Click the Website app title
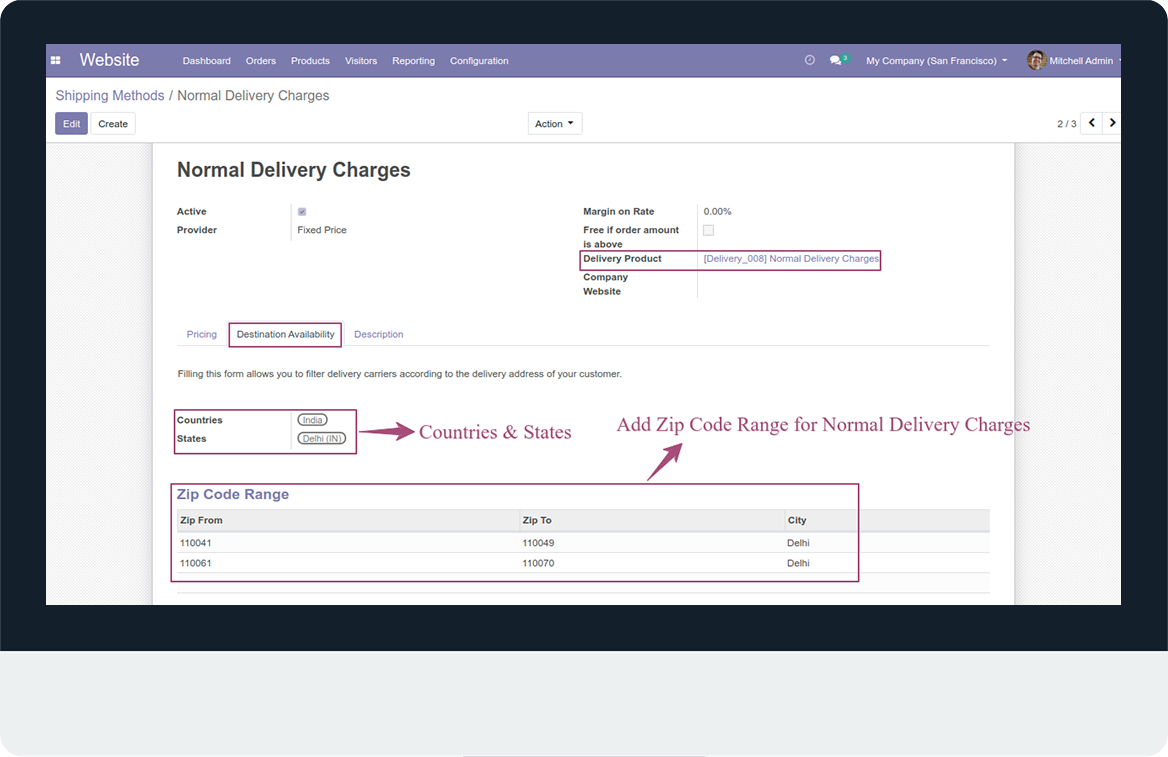The width and height of the screenshot is (1168, 757). [110, 60]
